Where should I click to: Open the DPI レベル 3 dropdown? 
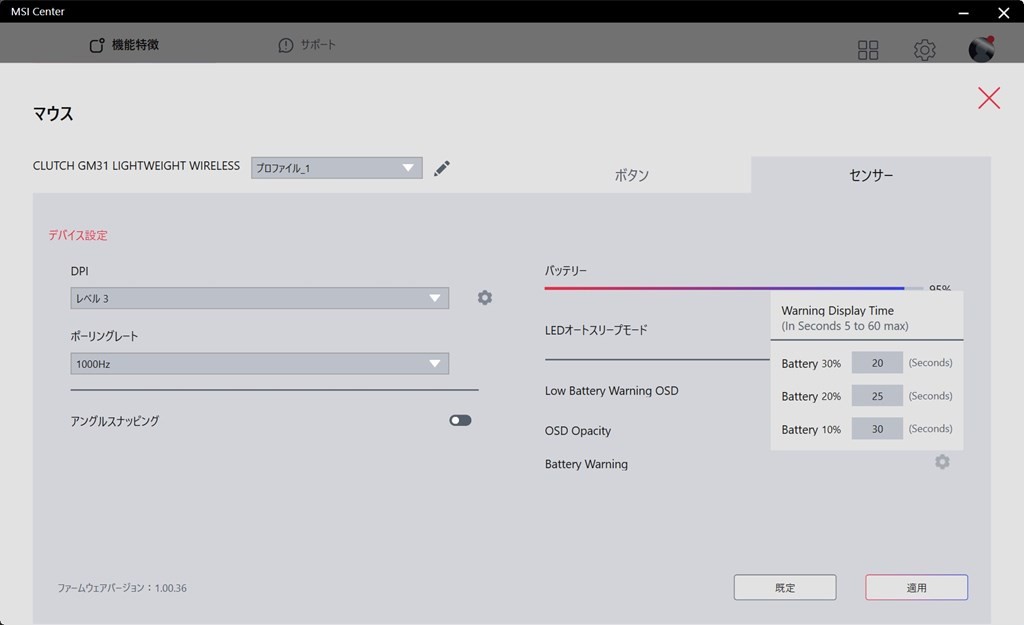point(259,298)
